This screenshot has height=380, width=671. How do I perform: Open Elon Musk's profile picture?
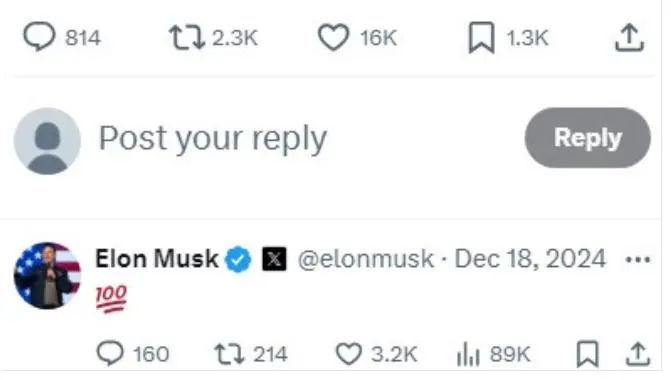[x=47, y=276]
